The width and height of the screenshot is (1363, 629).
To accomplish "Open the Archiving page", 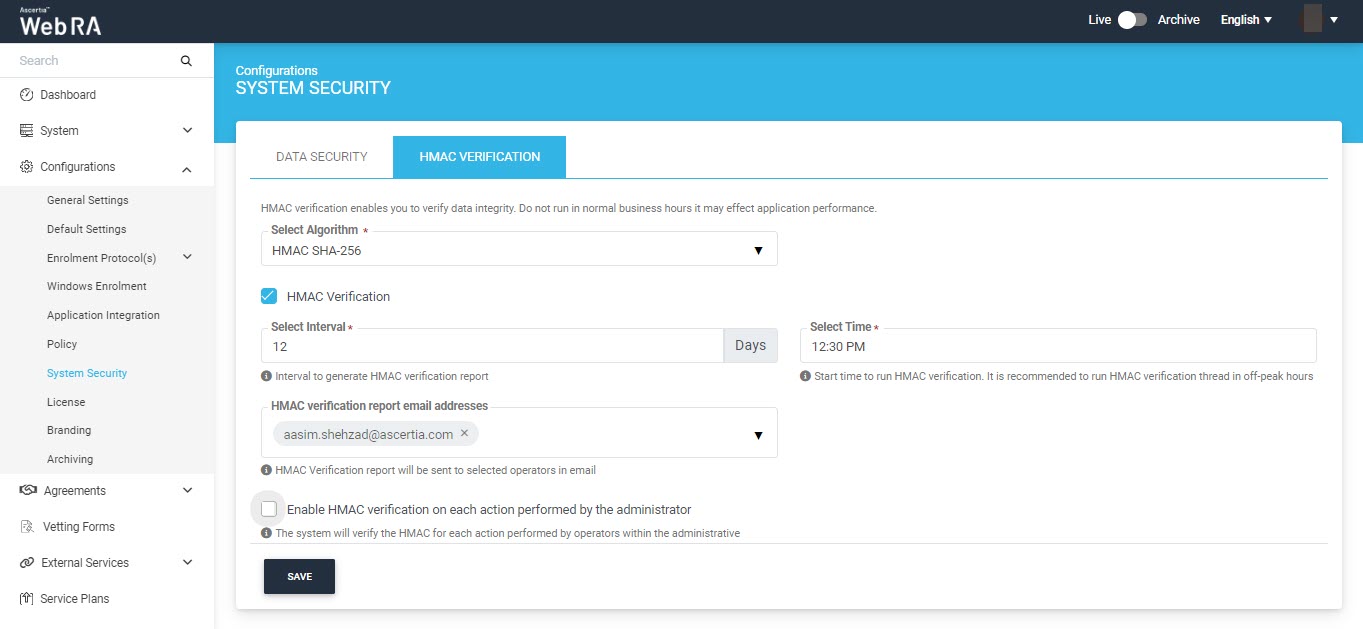I will coord(70,459).
